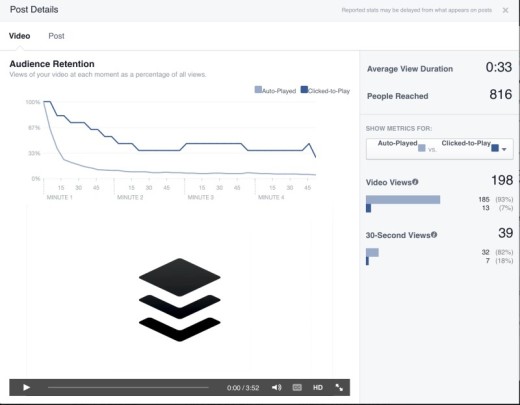
Task: Switch to the Post tab
Action: click(56, 36)
